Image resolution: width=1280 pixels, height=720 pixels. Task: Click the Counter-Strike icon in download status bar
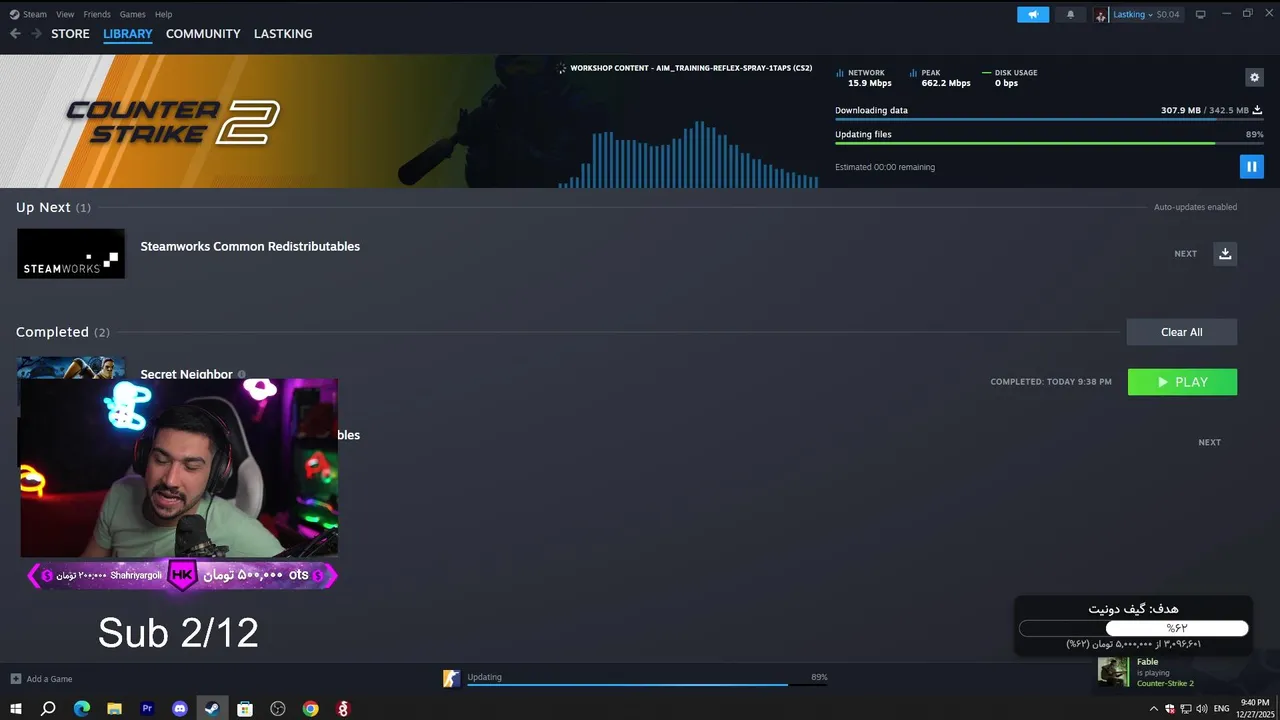click(x=452, y=679)
